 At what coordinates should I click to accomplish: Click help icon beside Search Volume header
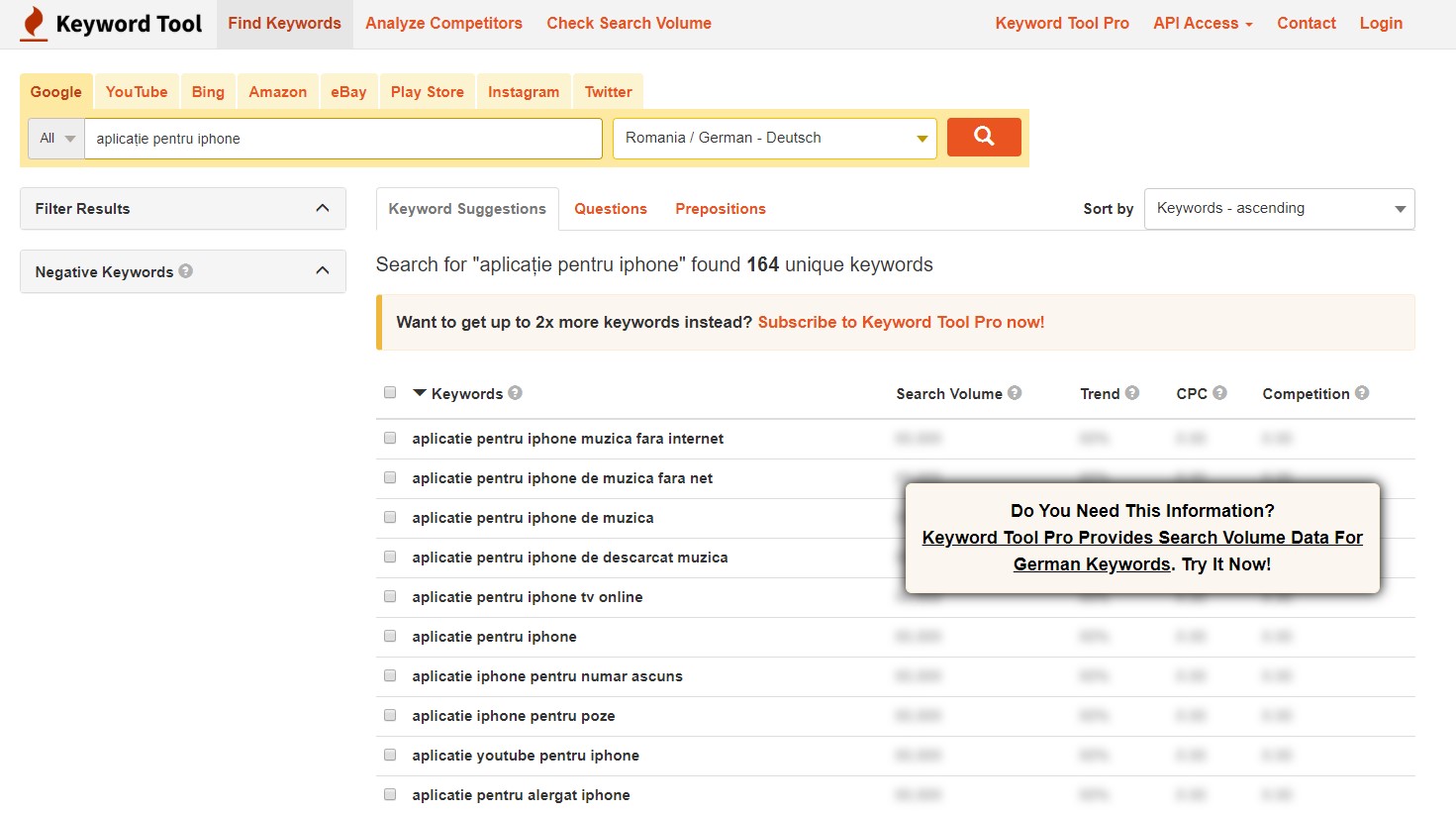pyautogui.click(x=1015, y=393)
